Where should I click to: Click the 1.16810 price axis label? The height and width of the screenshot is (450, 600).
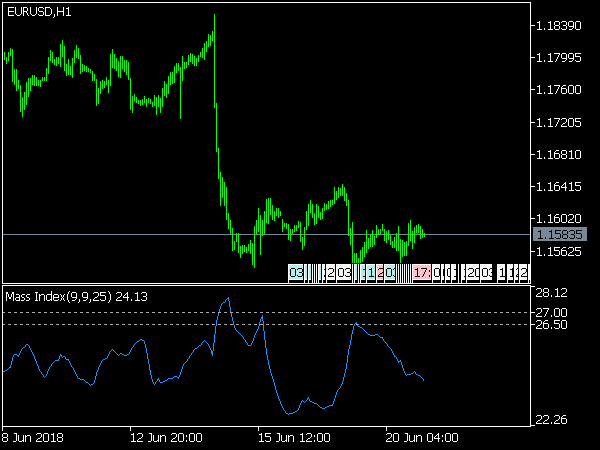pyautogui.click(x=559, y=155)
